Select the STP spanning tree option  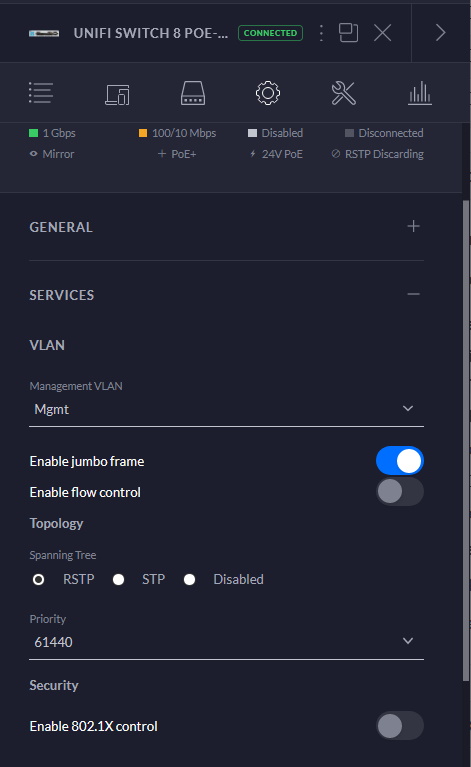click(118, 580)
